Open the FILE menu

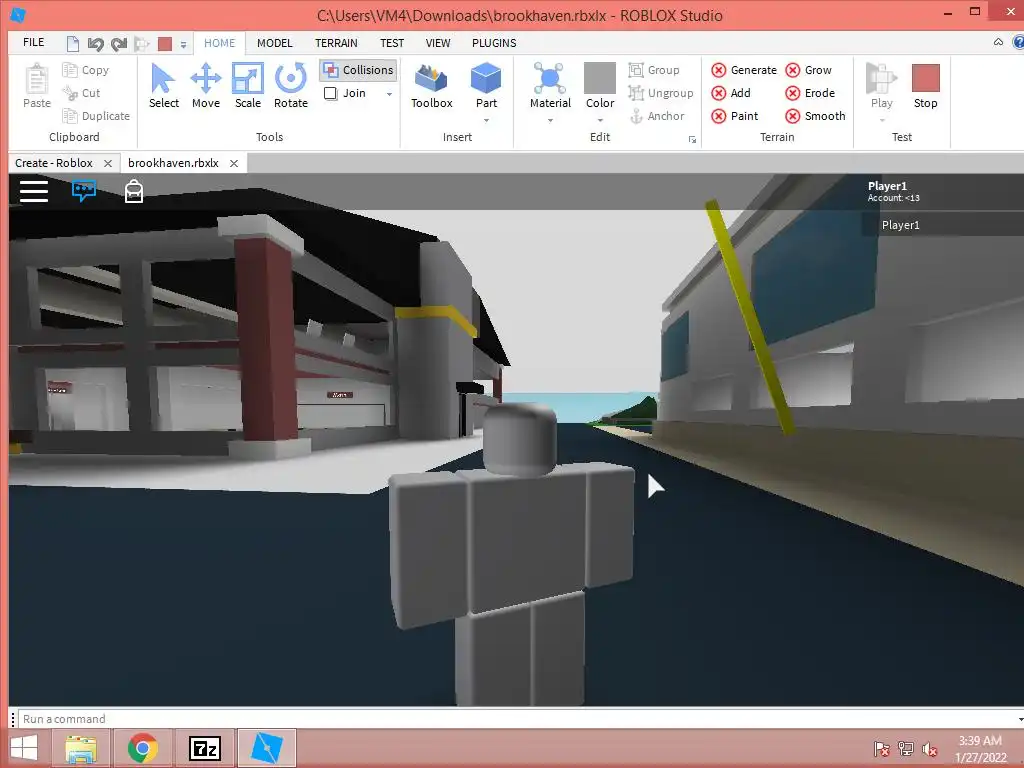(x=33, y=42)
